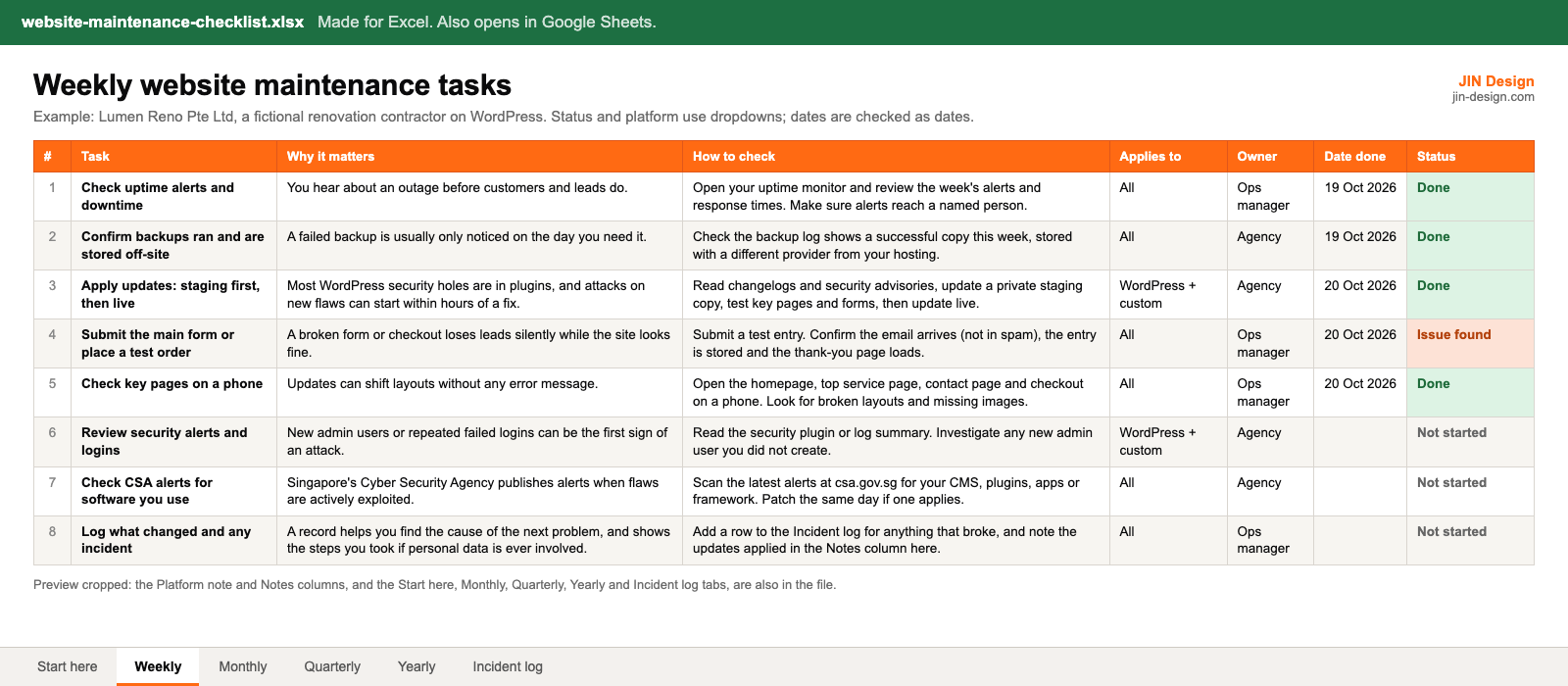Select cell Open your uptime monitor
Screen dimensions: 1568x686
pyautogui.click(x=896, y=197)
